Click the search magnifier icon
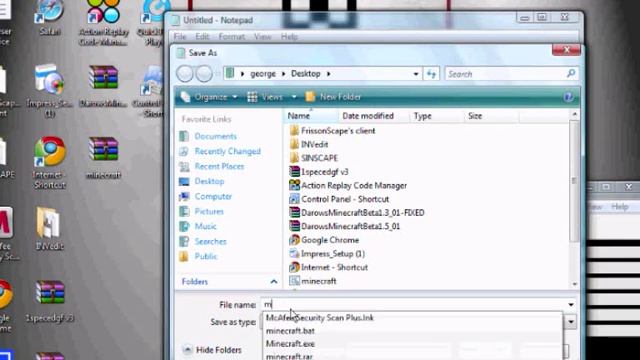This screenshot has height=360, width=640. (571, 73)
